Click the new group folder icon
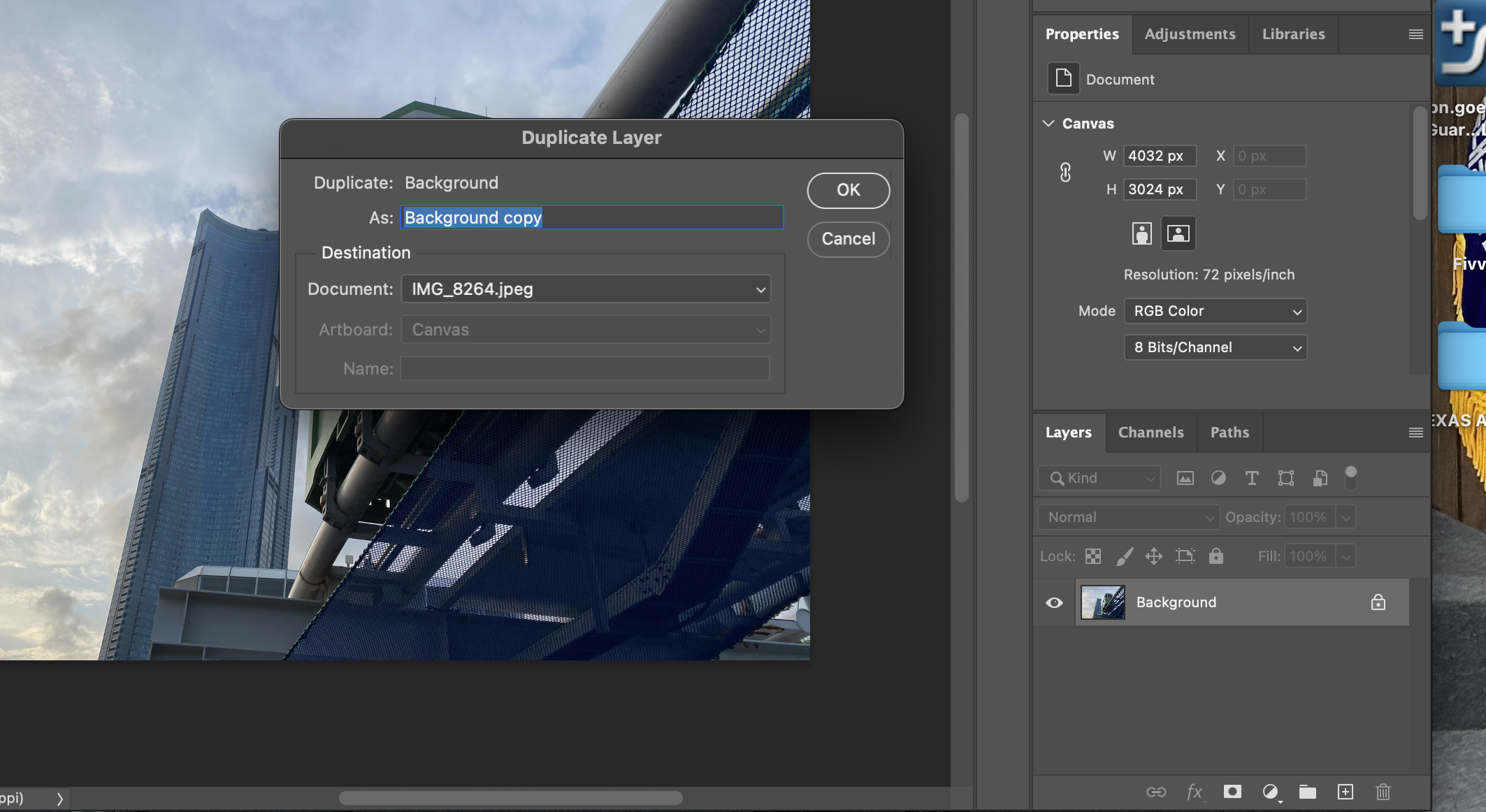Screen dimensions: 1486x812 pos(1307,792)
